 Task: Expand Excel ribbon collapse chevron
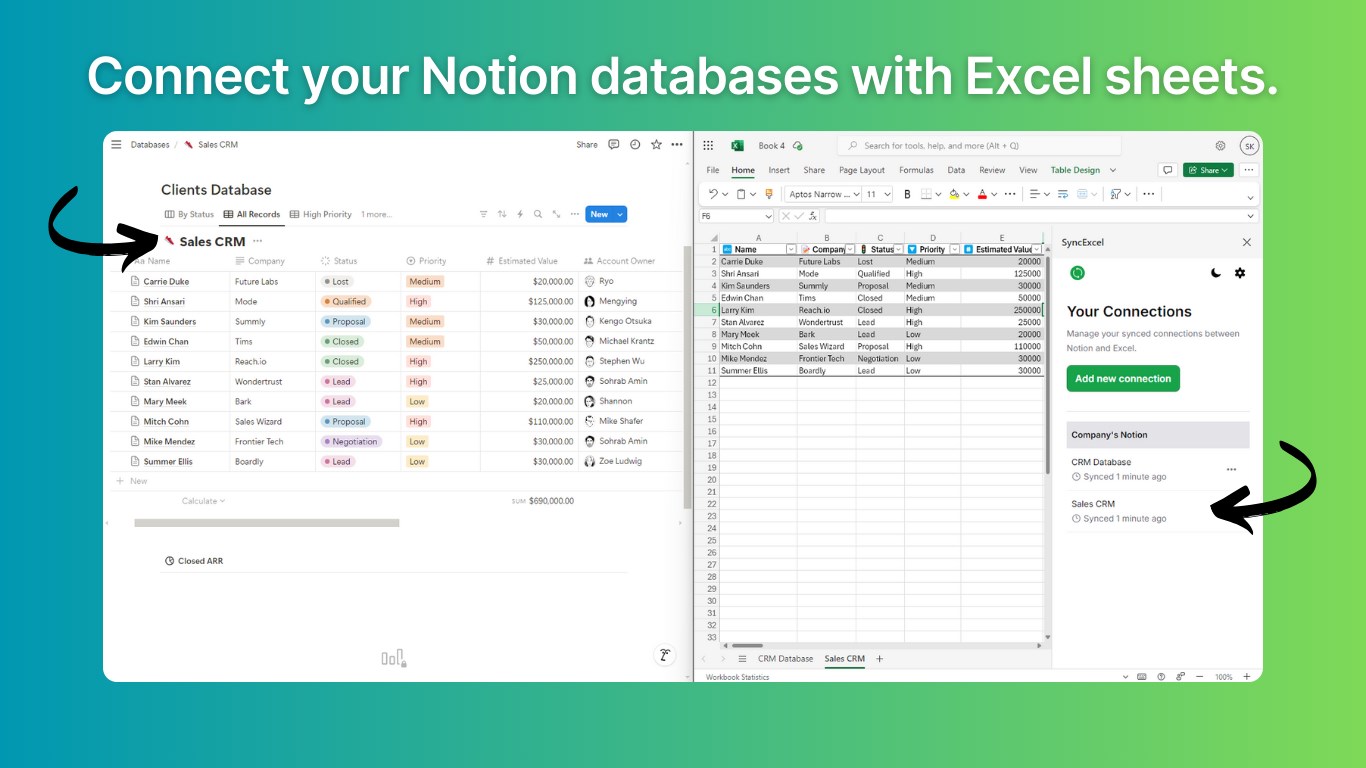click(1250, 197)
